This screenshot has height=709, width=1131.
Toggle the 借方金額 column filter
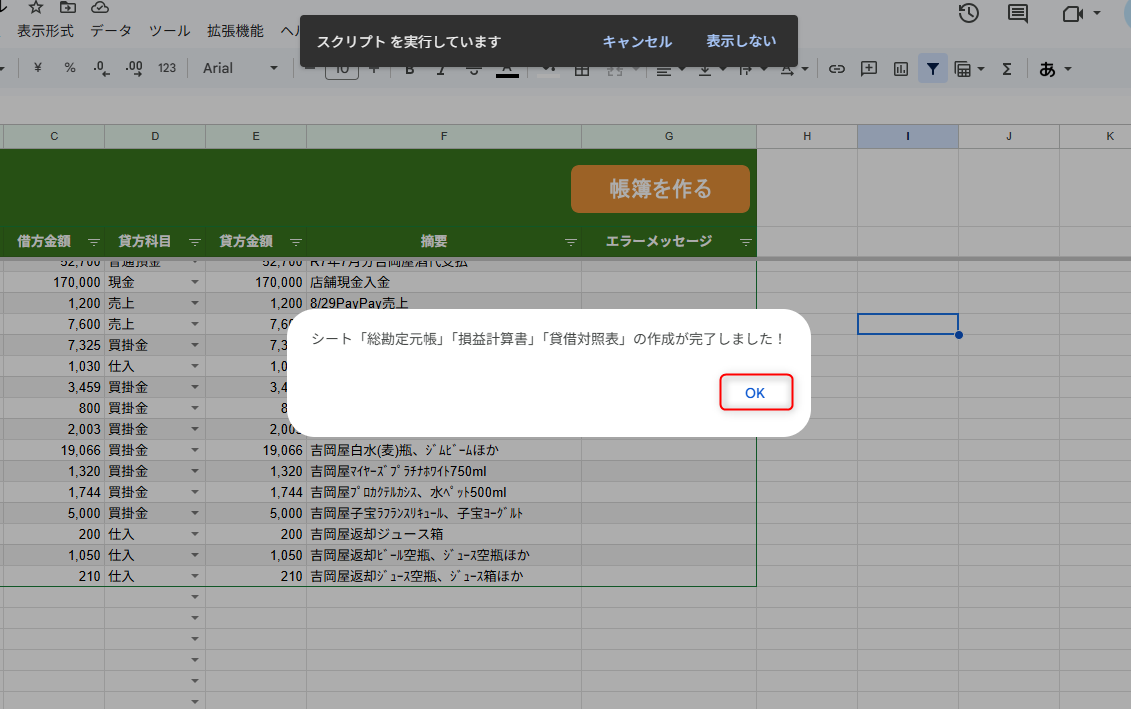[x=93, y=242]
